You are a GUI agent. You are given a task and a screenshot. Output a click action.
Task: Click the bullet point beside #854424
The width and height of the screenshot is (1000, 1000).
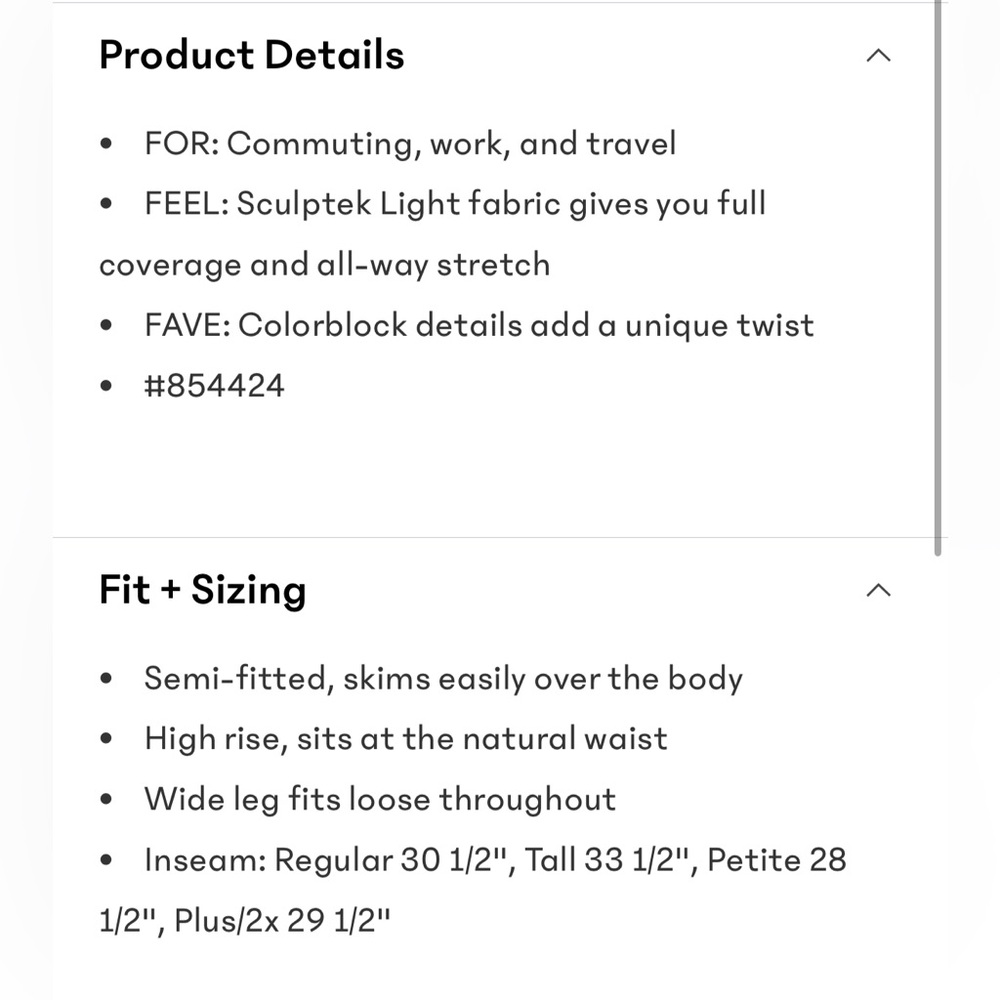tap(106, 386)
